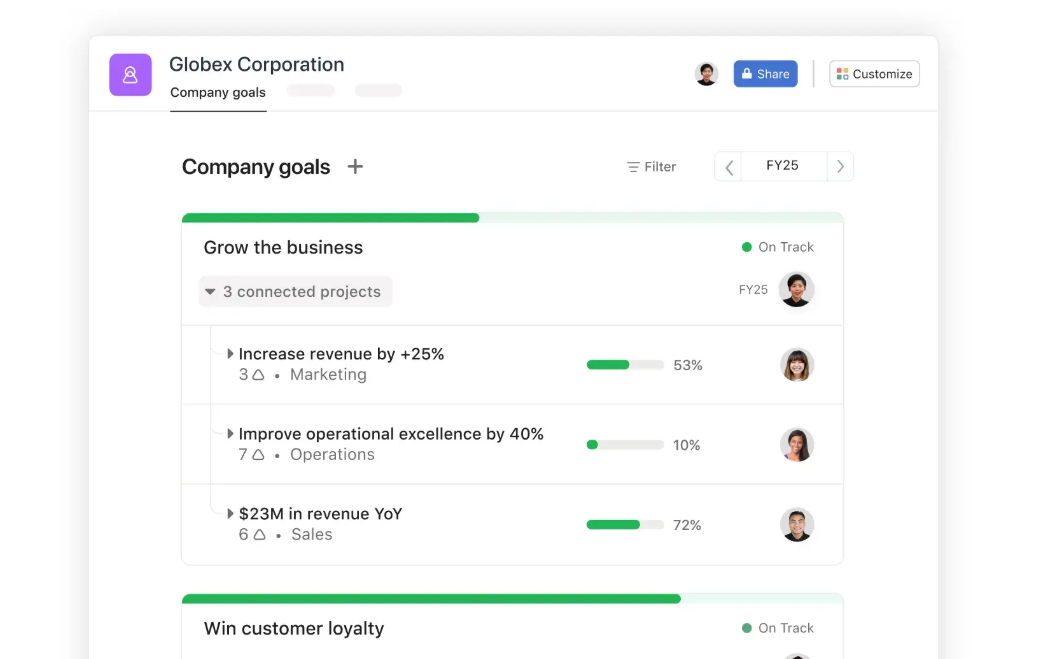Switch to the Company goals tab
Image resolution: width=1057 pixels, height=659 pixels.
(218, 93)
